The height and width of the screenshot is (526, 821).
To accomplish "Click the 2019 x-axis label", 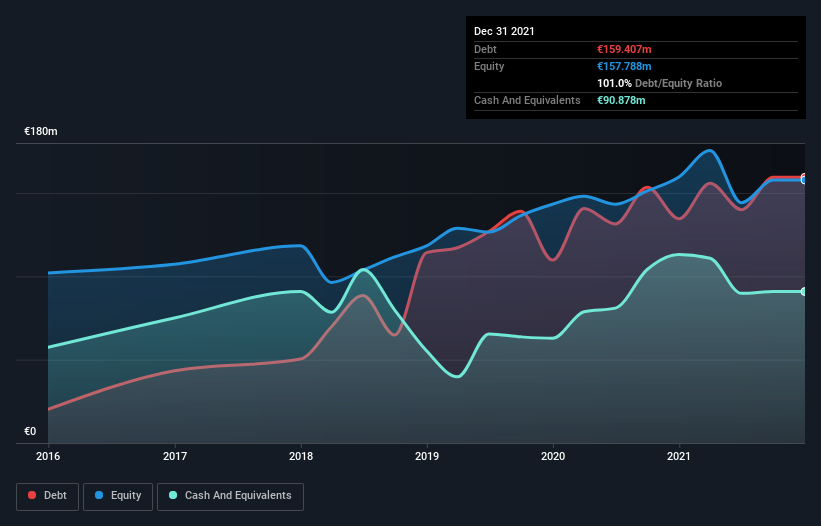I will [x=427, y=456].
